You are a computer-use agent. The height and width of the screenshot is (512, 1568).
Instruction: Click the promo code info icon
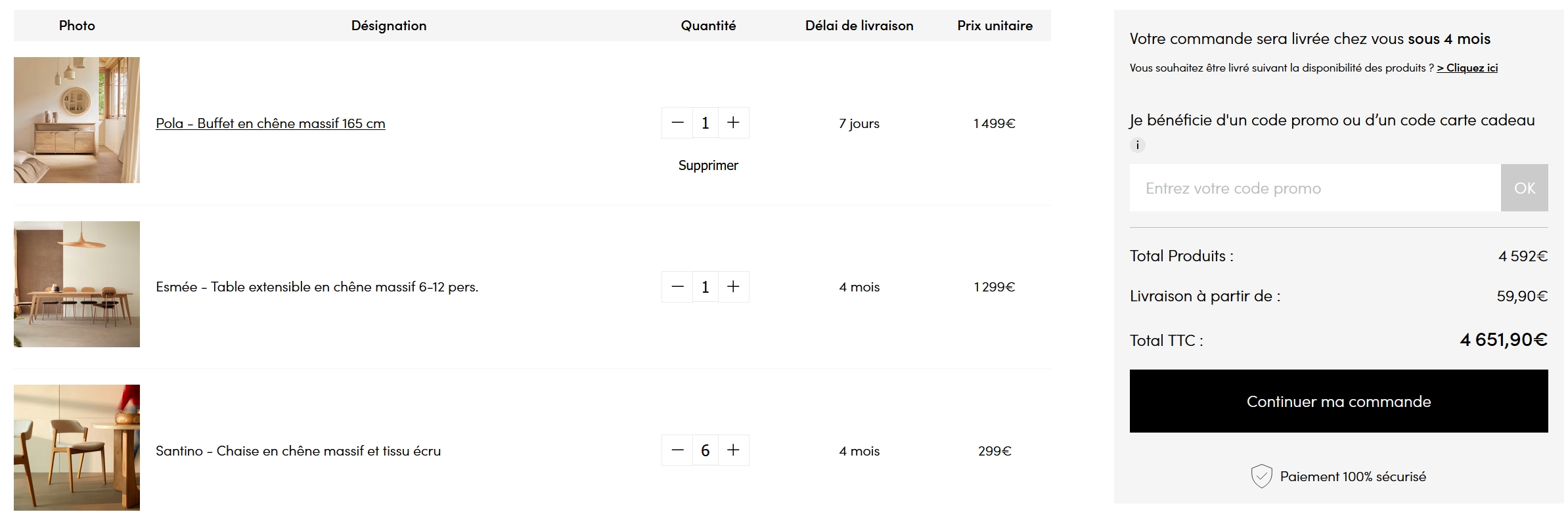tap(1137, 145)
